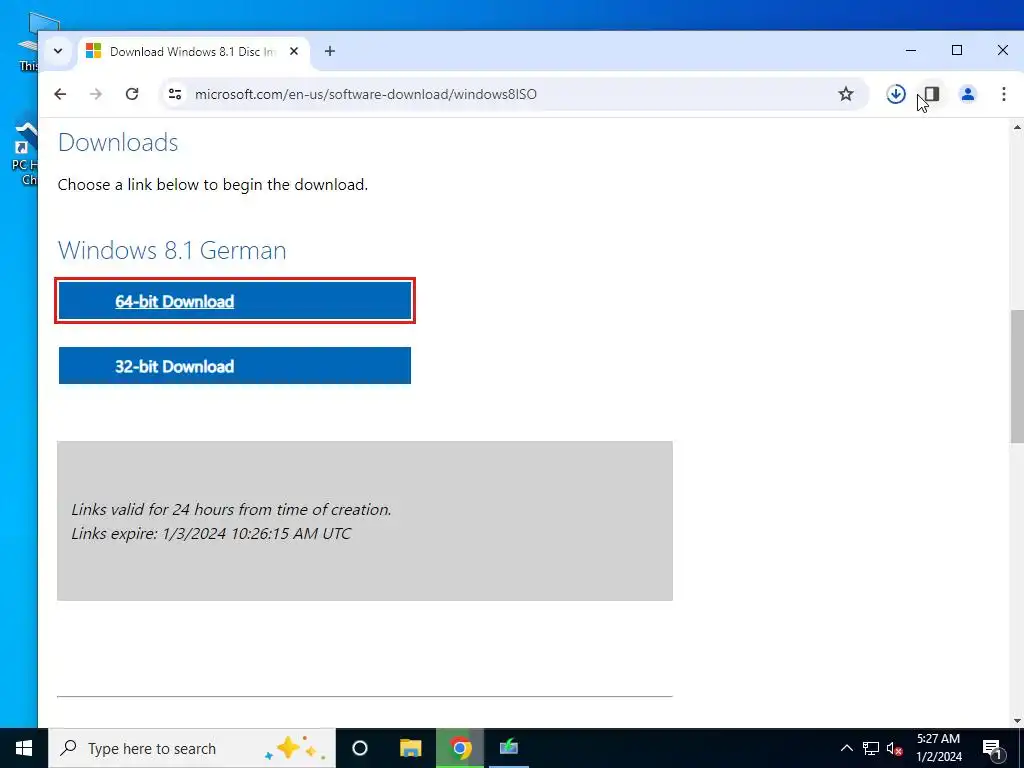This screenshot has width=1024, height=768.
Task: Close the Download Windows 8.1 tab
Action: point(294,51)
